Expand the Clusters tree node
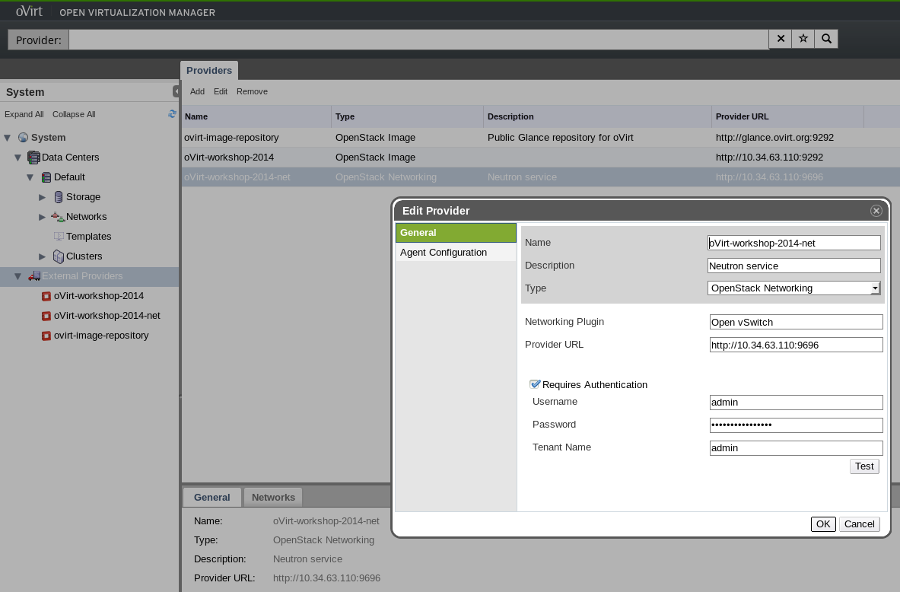 (x=42, y=257)
